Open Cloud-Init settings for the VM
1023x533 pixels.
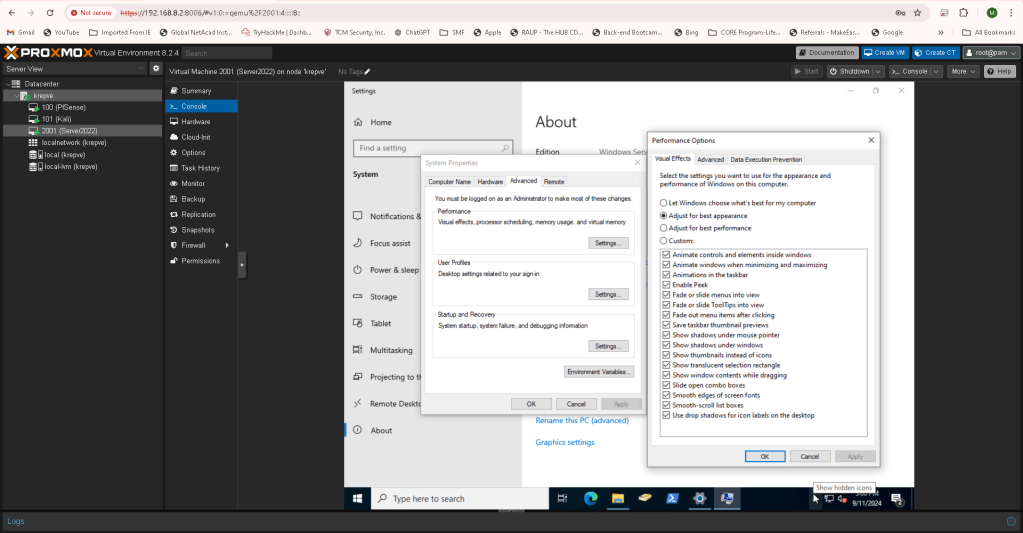195,137
